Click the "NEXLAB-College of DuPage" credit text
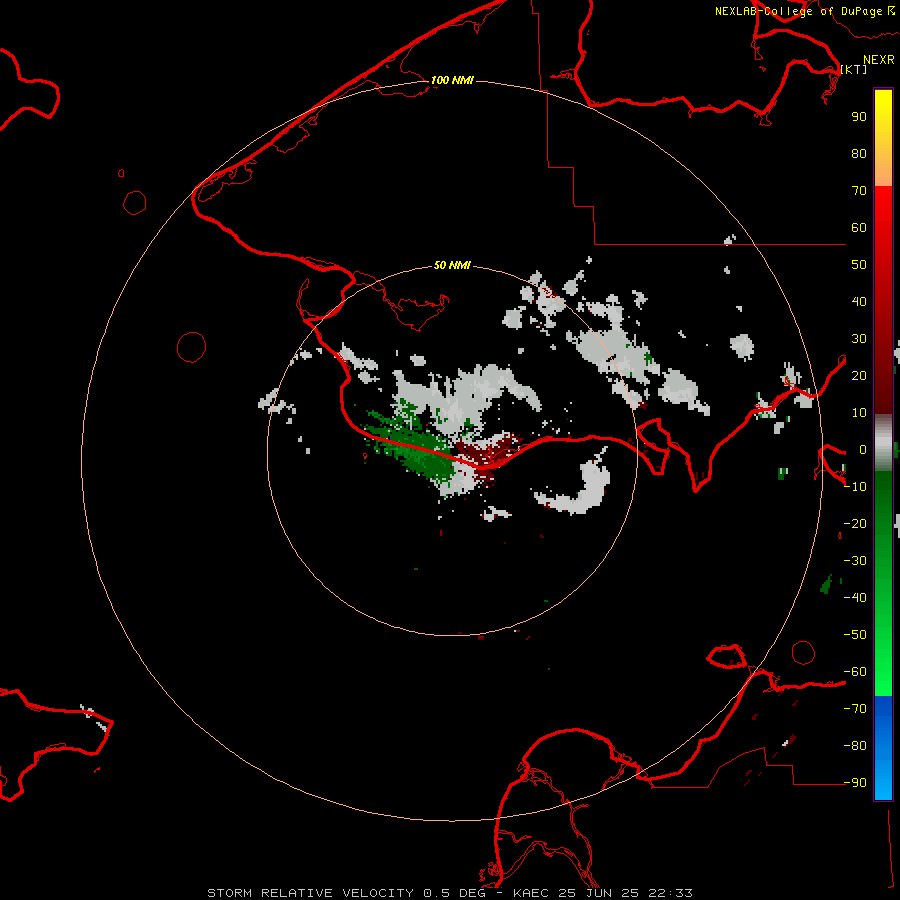 [799, 11]
